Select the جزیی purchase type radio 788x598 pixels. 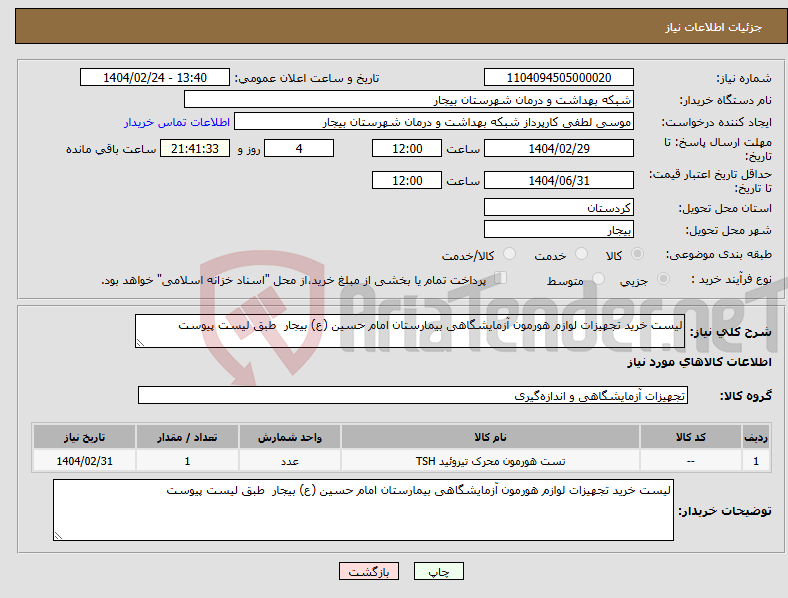(x=663, y=278)
